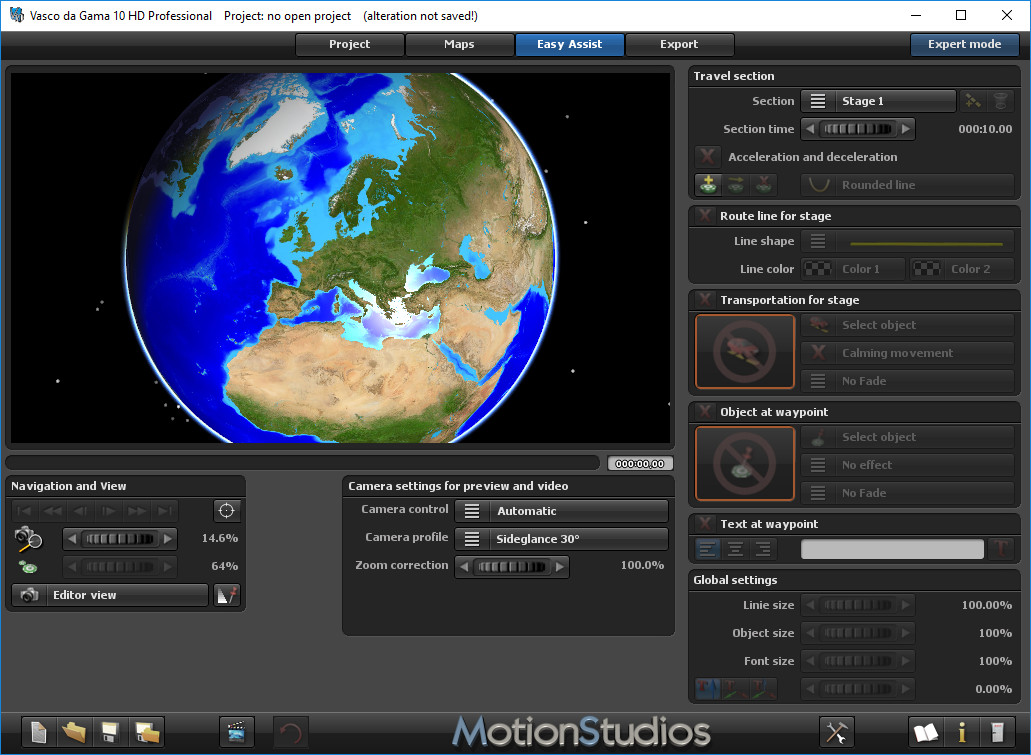Image resolution: width=1031 pixels, height=755 pixels.
Task: Click the globe preview viewport
Action: coord(340,257)
